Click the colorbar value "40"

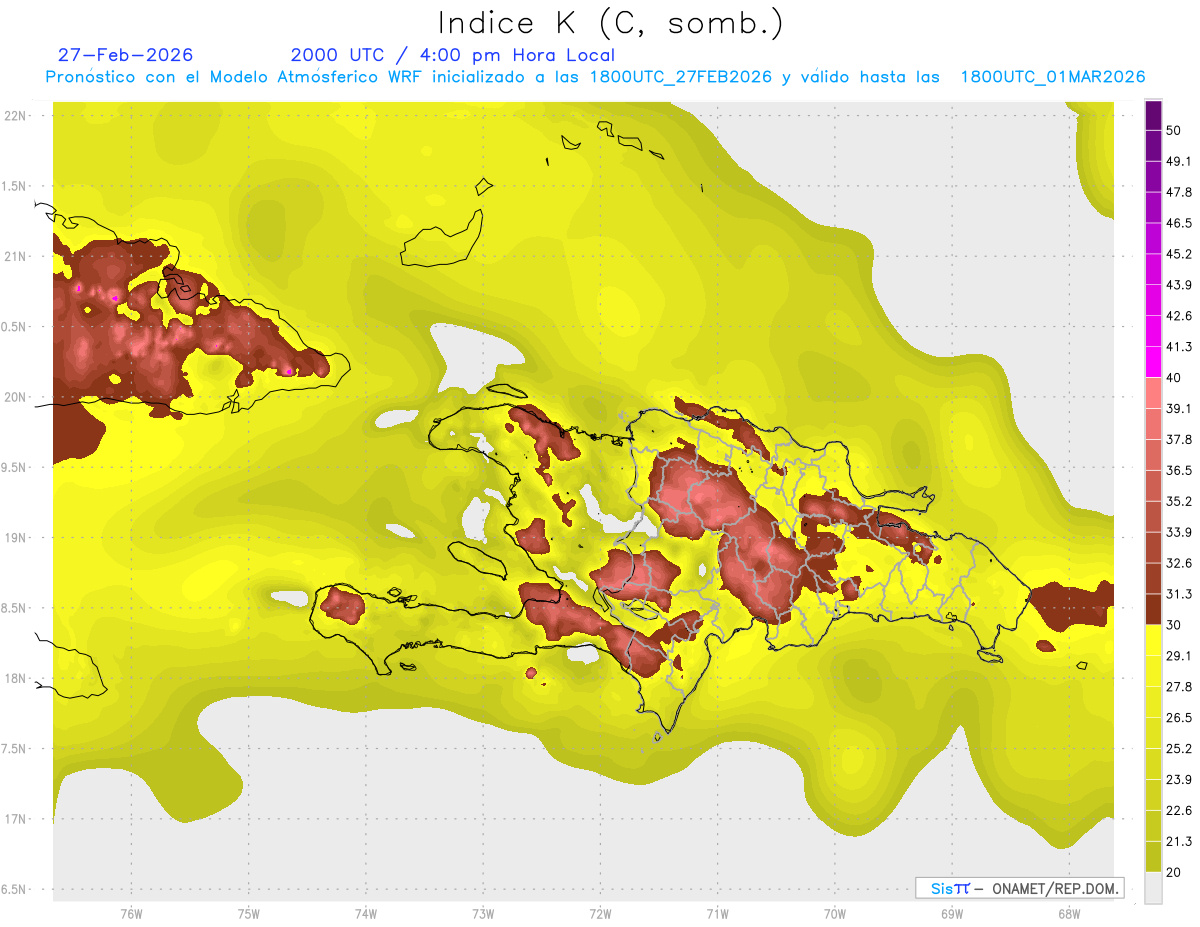(x=1174, y=378)
